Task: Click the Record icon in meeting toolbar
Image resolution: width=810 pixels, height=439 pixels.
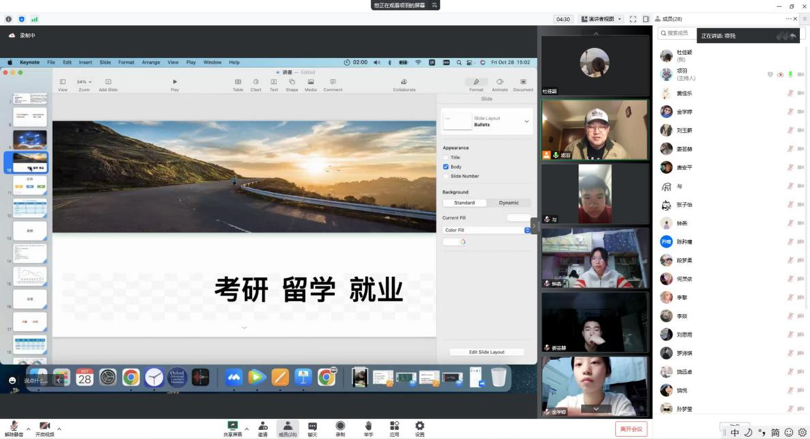Action: click(x=340, y=426)
